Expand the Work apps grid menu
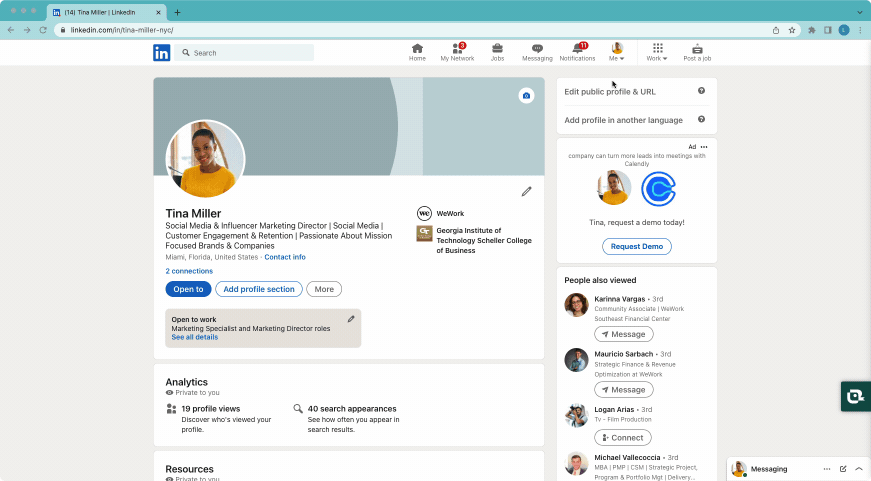 [x=657, y=52]
